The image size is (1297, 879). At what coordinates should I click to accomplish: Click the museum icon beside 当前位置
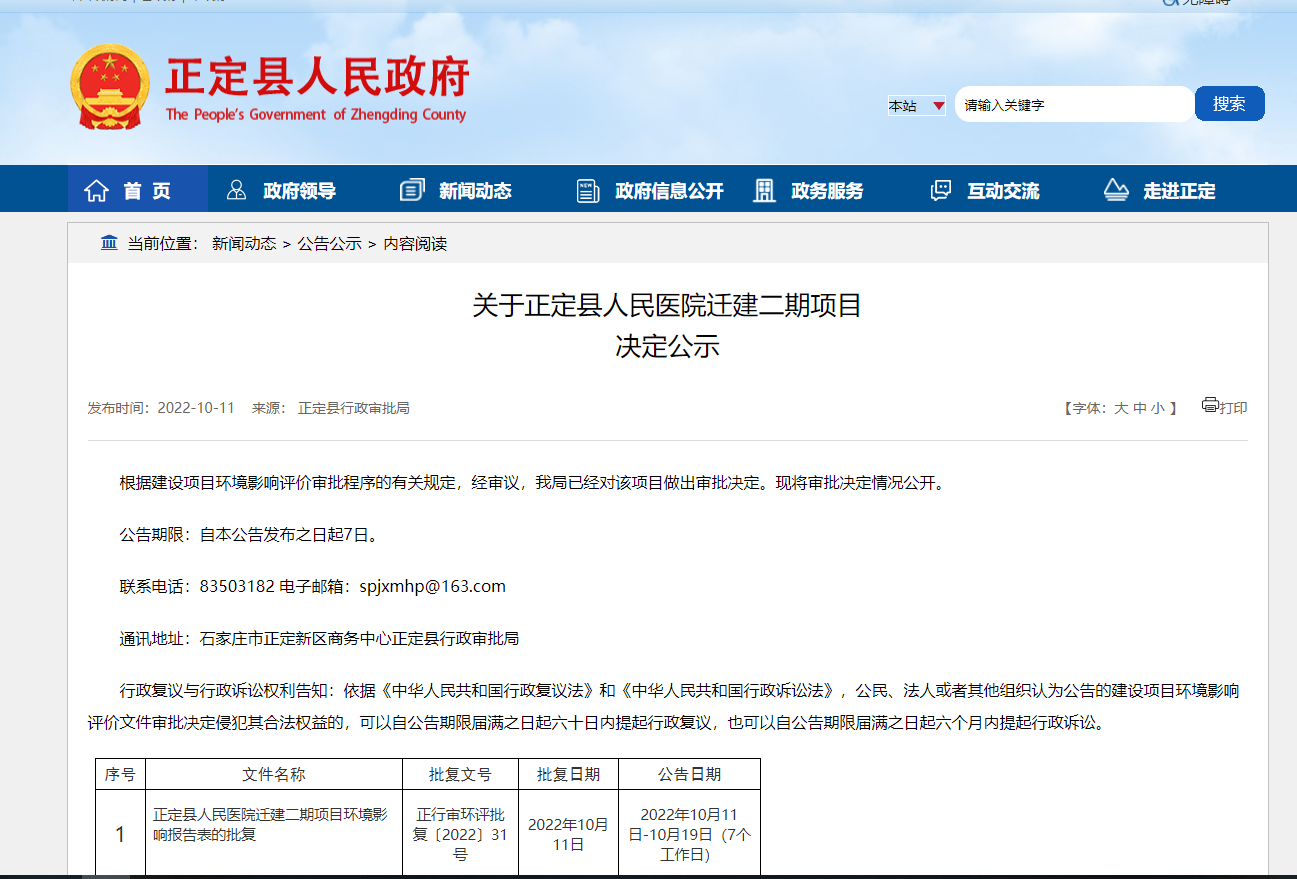tap(109, 243)
